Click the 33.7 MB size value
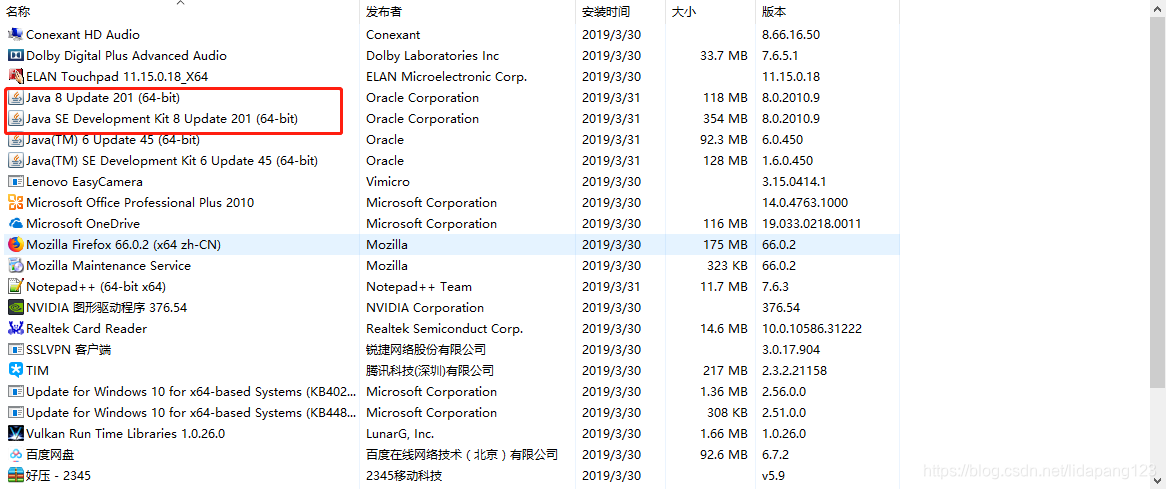The image size is (1166, 489). pyautogui.click(x=724, y=55)
